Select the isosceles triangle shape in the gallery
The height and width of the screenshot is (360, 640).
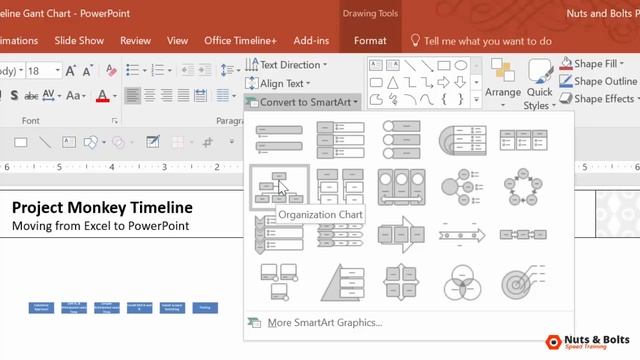[x=393, y=82]
